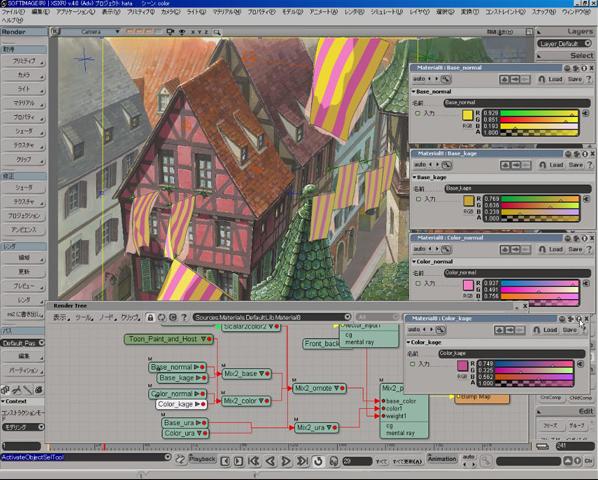This screenshot has height=480, width=598.
Task: Click the first circular icon in Color_kage title bar
Action: pyautogui.click(x=562, y=319)
